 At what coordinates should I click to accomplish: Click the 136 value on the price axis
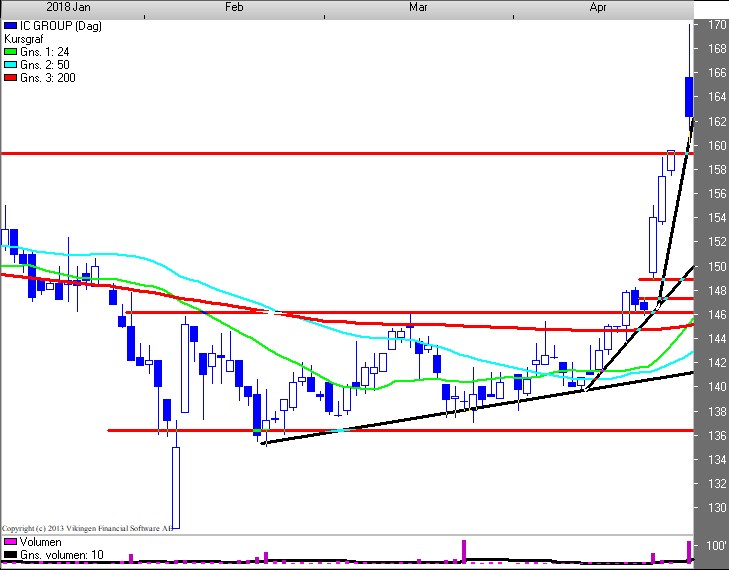[716, 435]
